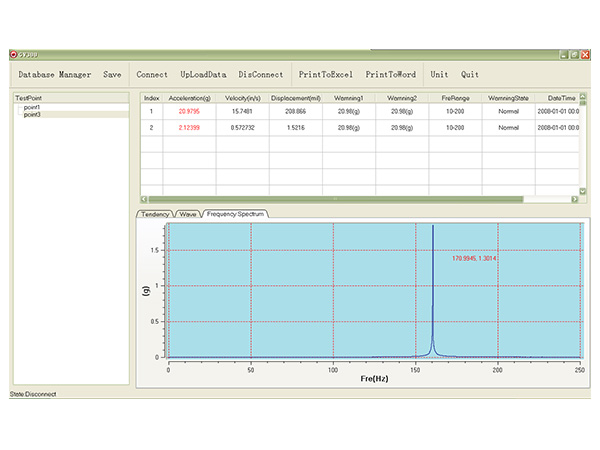The height and width of the screenshot is (450, 600).
Task: Sort by the Index column header
Action: [152, 98]
